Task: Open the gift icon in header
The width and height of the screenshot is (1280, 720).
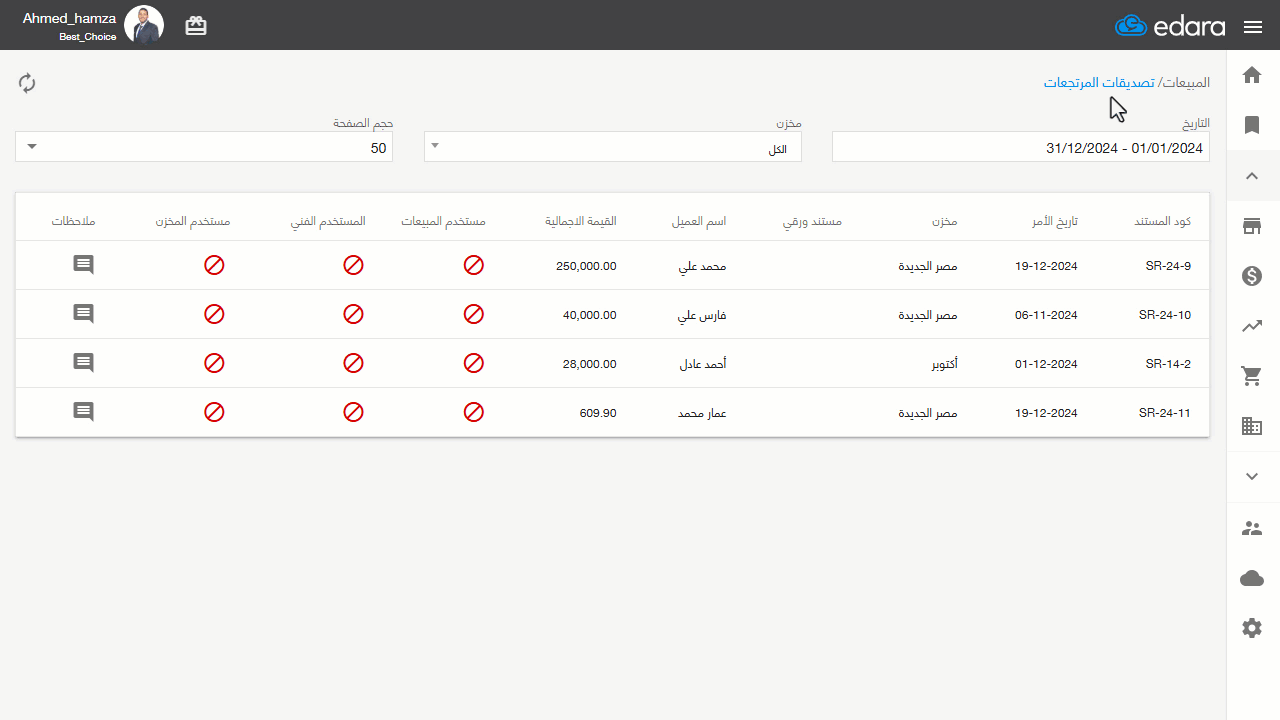Action: click(x=196, y=26)
